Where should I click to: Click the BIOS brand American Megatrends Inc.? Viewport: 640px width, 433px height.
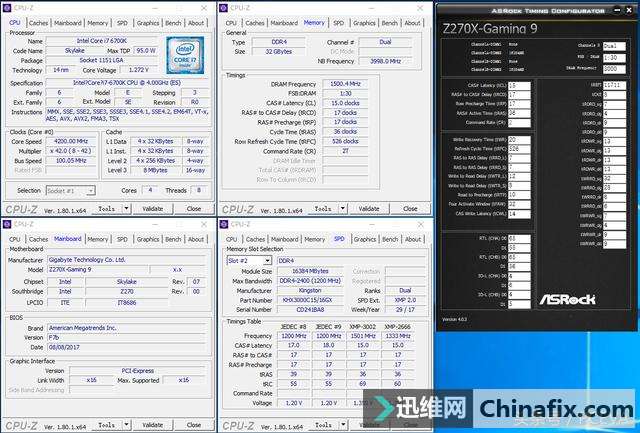pos(127,328)
